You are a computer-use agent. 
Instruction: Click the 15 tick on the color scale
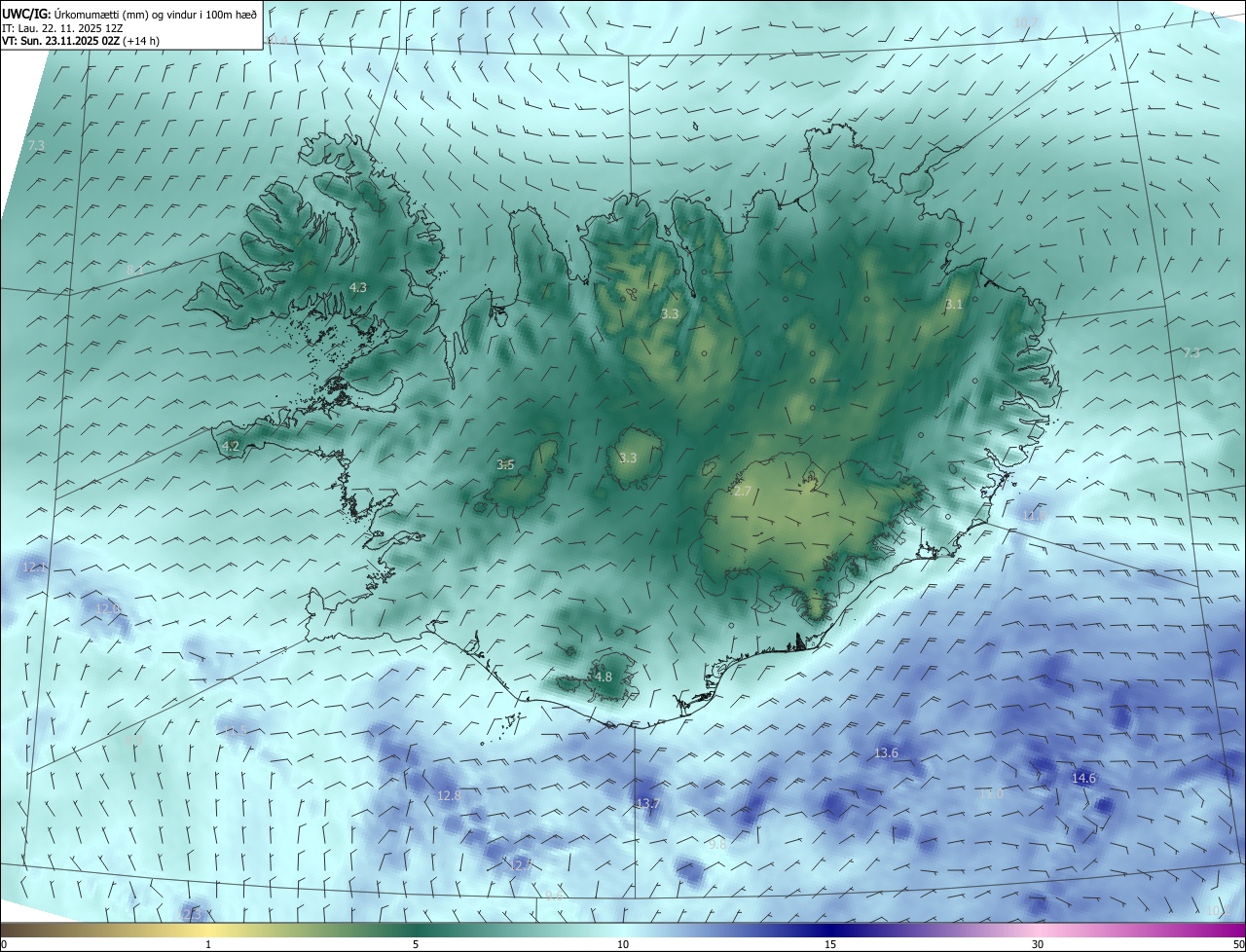tap(830, 944)
